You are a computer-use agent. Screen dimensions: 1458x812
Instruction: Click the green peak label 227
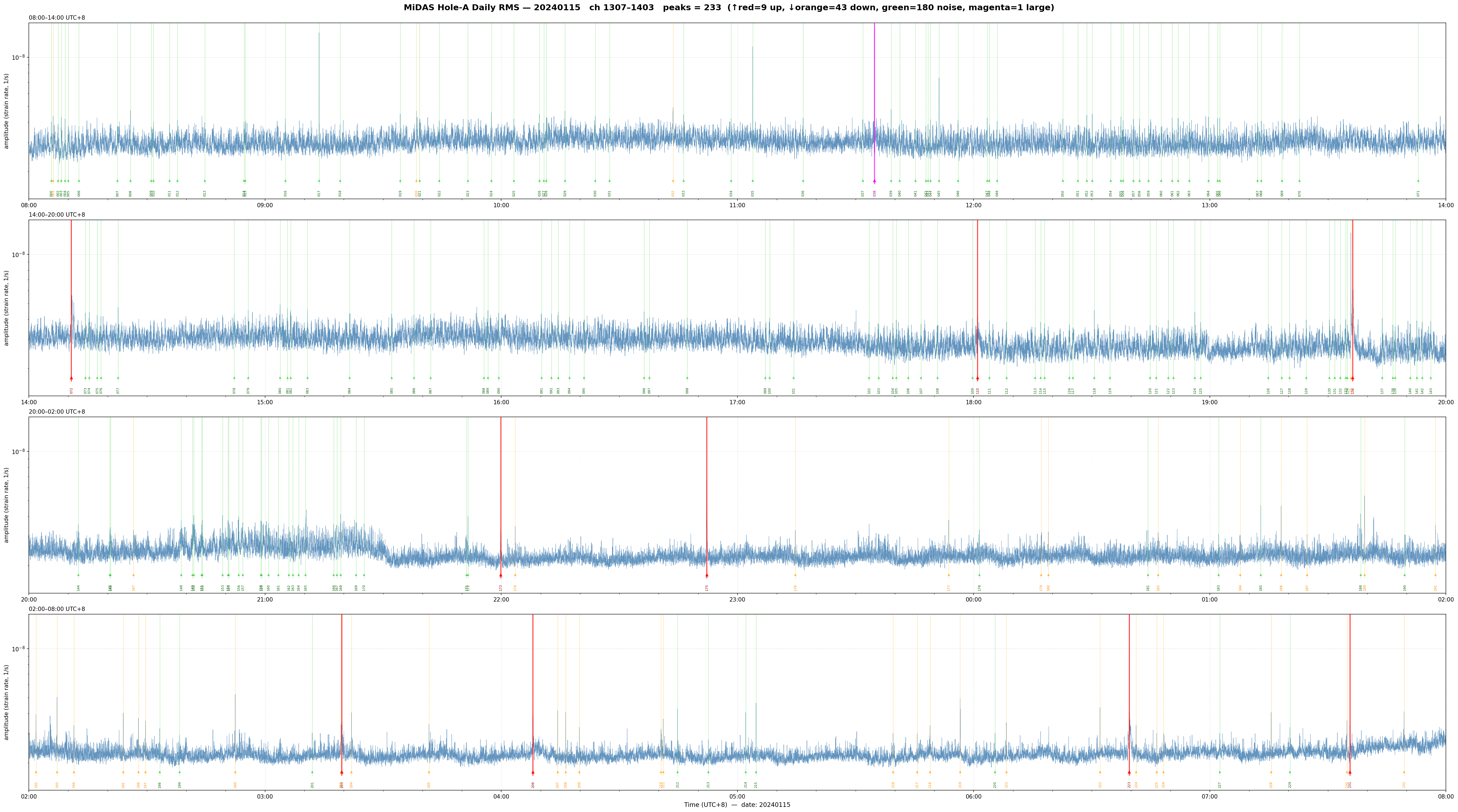[1220, 785]
